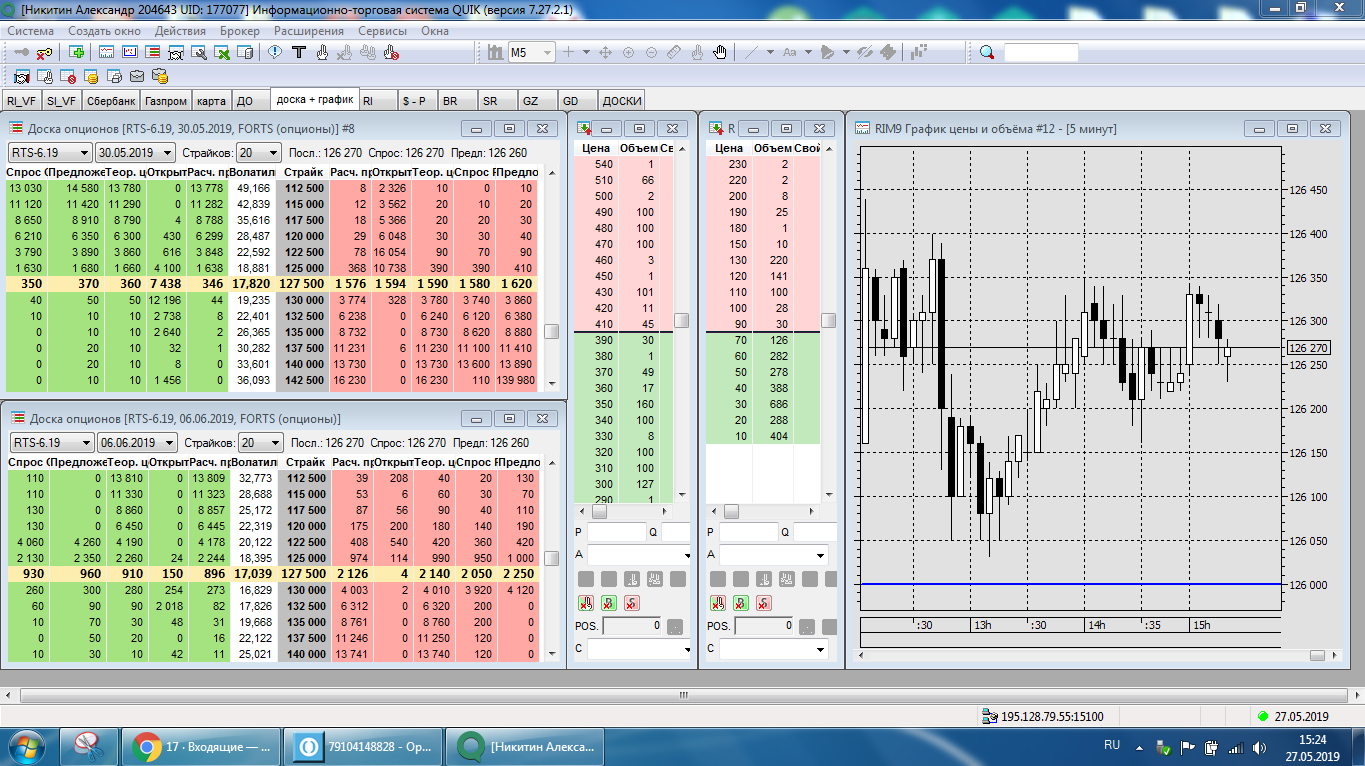Click the document with red stop icon, second toolbar row
This screenshot has width=1365, height=766.
[x=67, y=76]
